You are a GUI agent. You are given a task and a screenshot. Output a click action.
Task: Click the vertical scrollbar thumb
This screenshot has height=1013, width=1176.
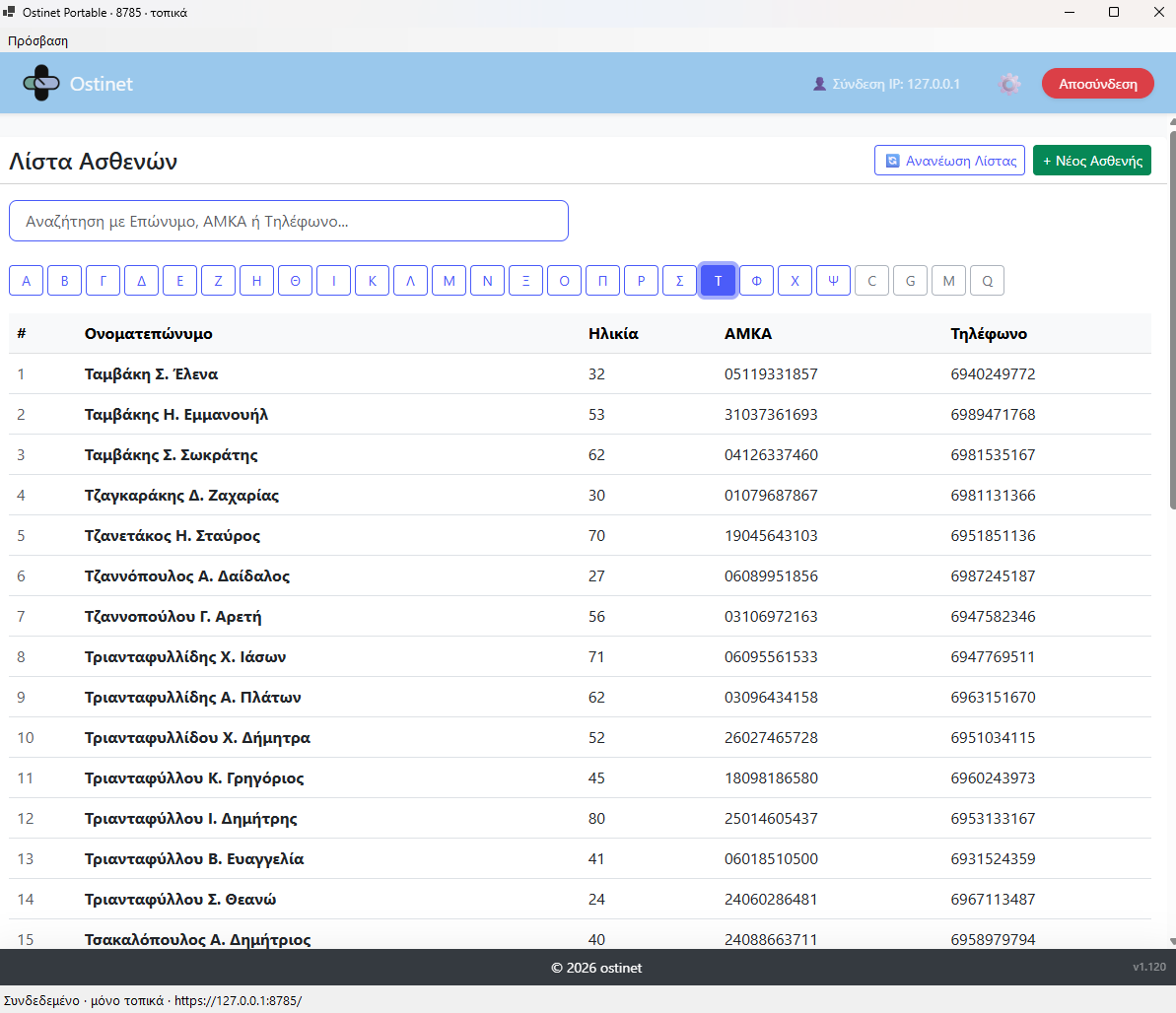(x=1172, y=320)
